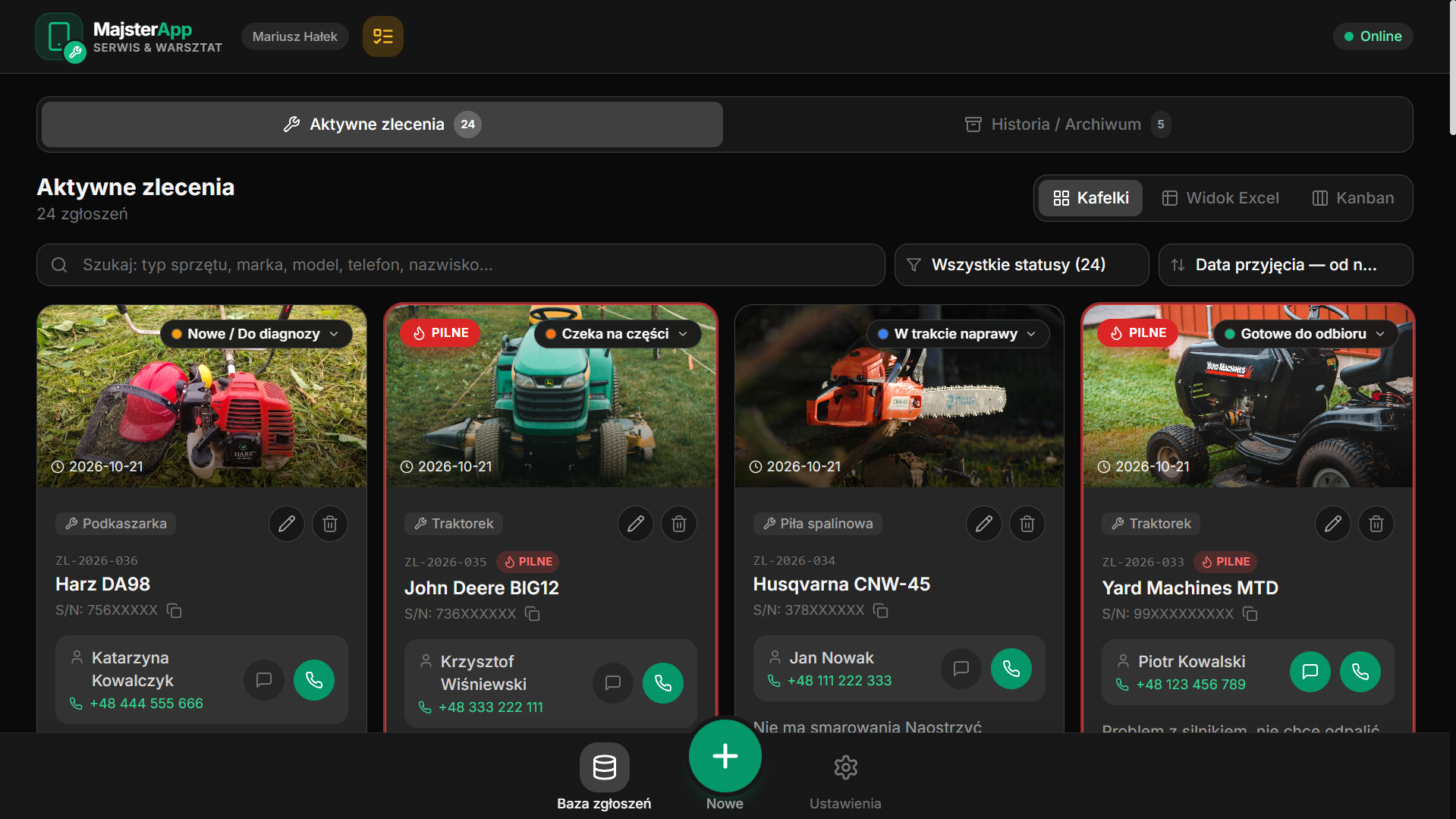Call Jan Nowak with phone button
The height and width of the screenshot is (819, 1456).
[1011, 669]
